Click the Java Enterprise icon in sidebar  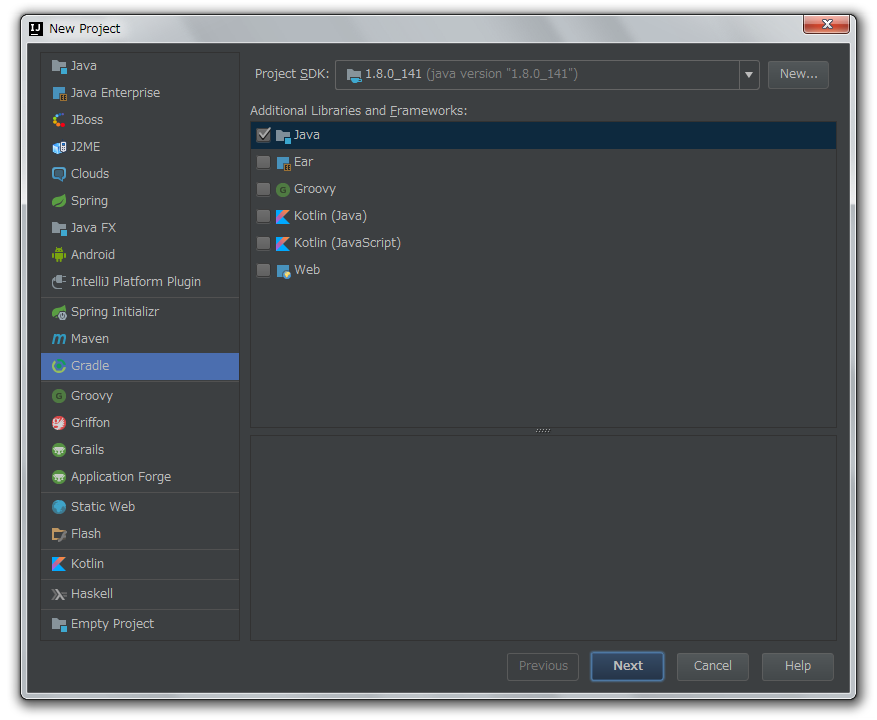click(59, 93)
